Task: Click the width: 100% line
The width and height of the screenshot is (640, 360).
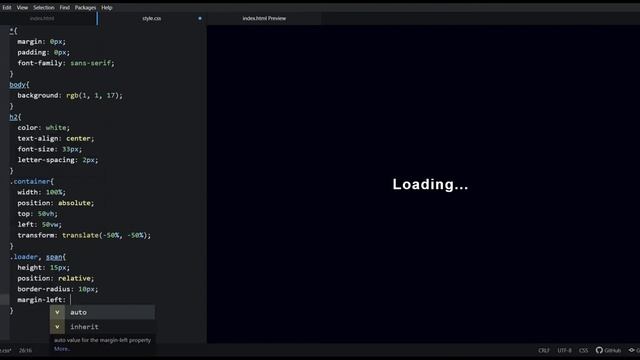Action: pyautogui.click(x=41, y=192)
